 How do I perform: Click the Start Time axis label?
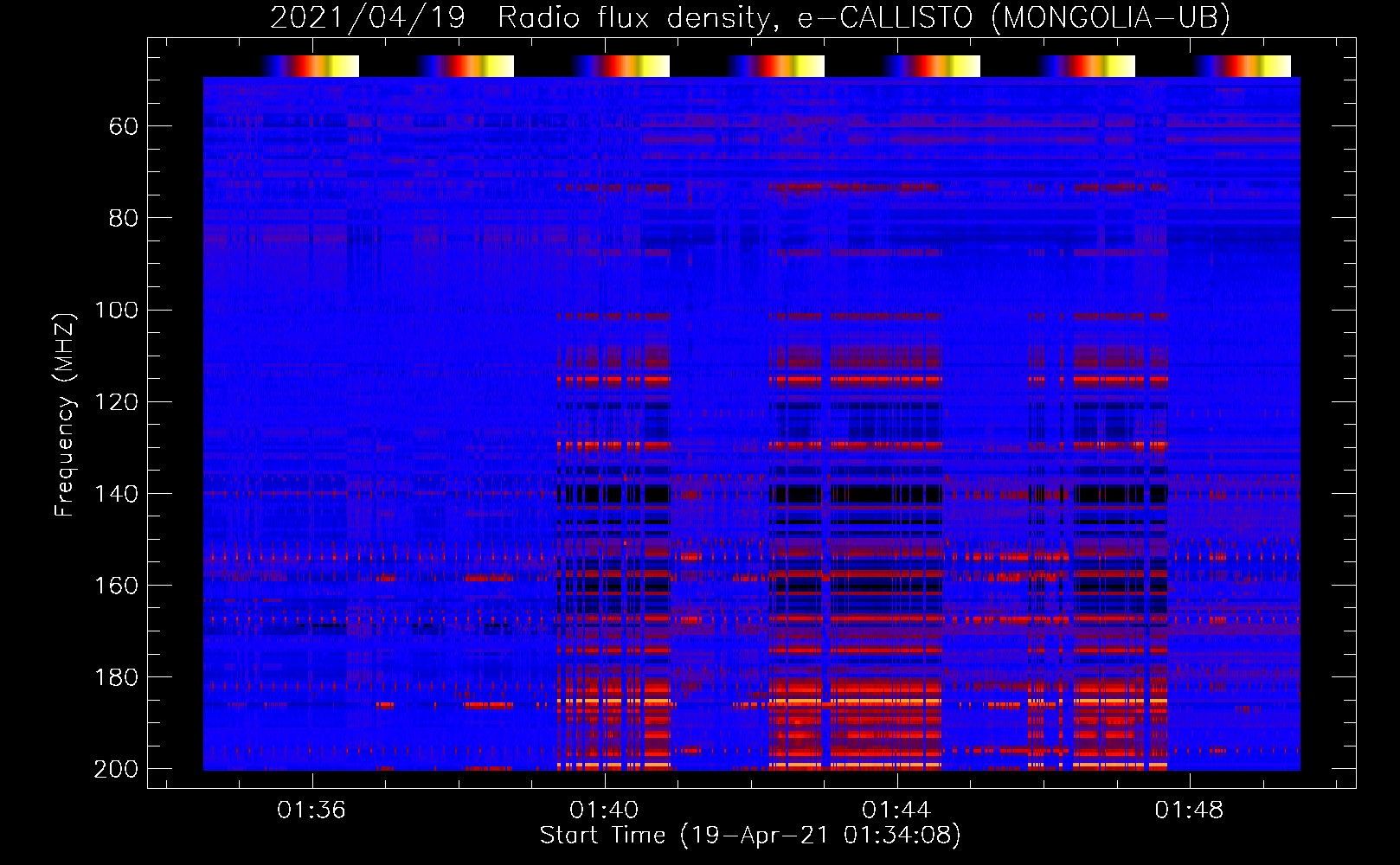tap(750, 836)
